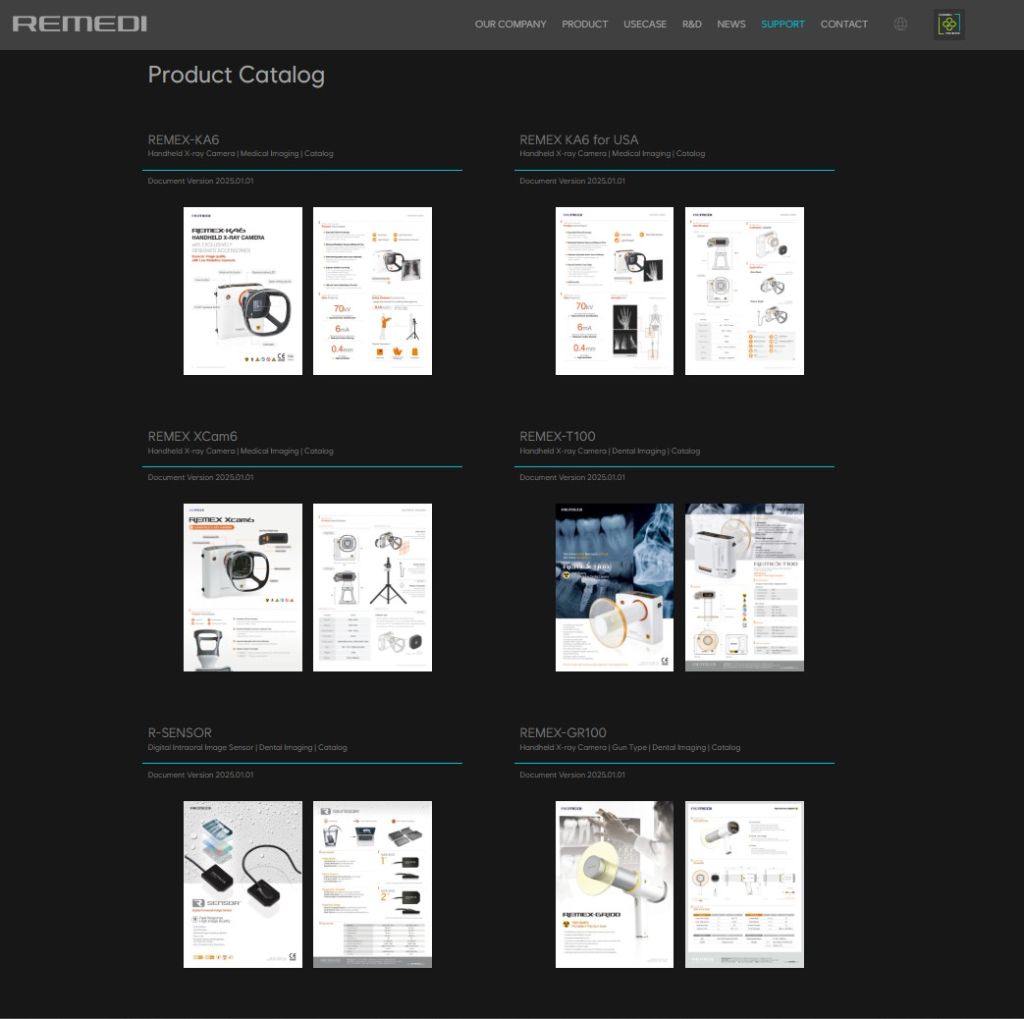Viewport: 1024px width, 1019px height.
Task: Expand the PRODUCT dropdown menu
Action: pyautogui.click(x=585, y=24)
